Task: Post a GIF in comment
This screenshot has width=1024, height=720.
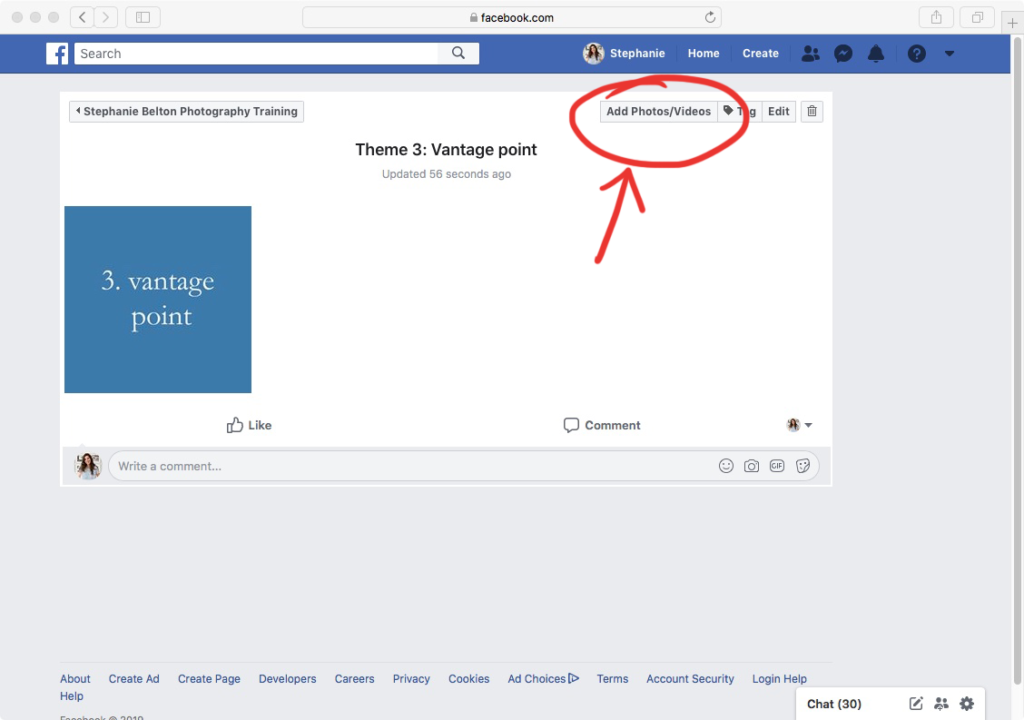Action: click(x=777, y=466)
